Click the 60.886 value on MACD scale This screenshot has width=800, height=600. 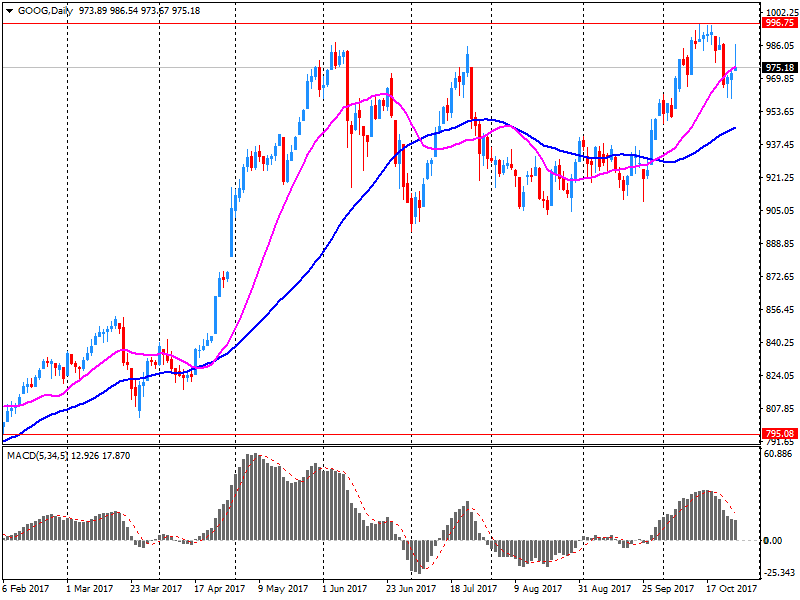click(x=778, y=454)
